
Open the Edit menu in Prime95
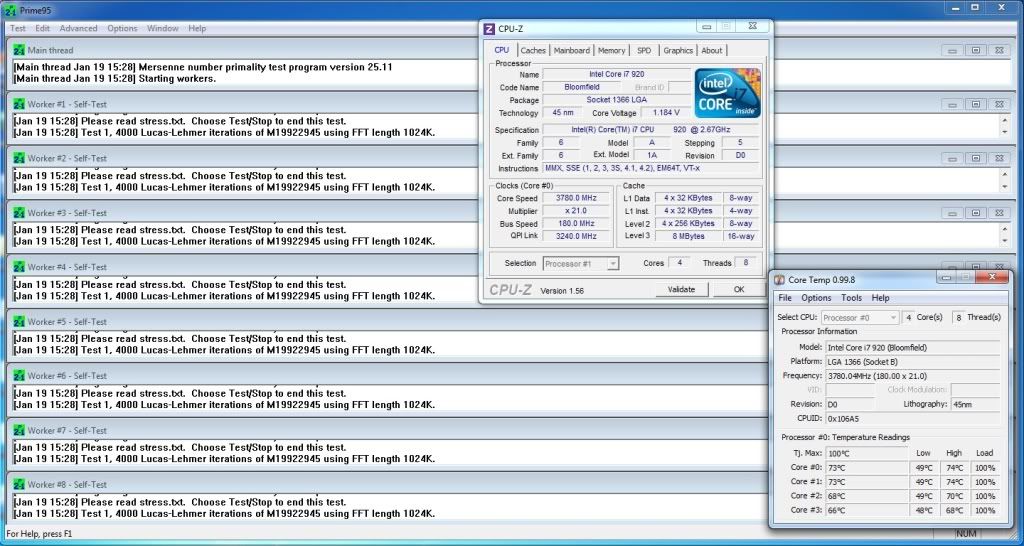[42, 28]
